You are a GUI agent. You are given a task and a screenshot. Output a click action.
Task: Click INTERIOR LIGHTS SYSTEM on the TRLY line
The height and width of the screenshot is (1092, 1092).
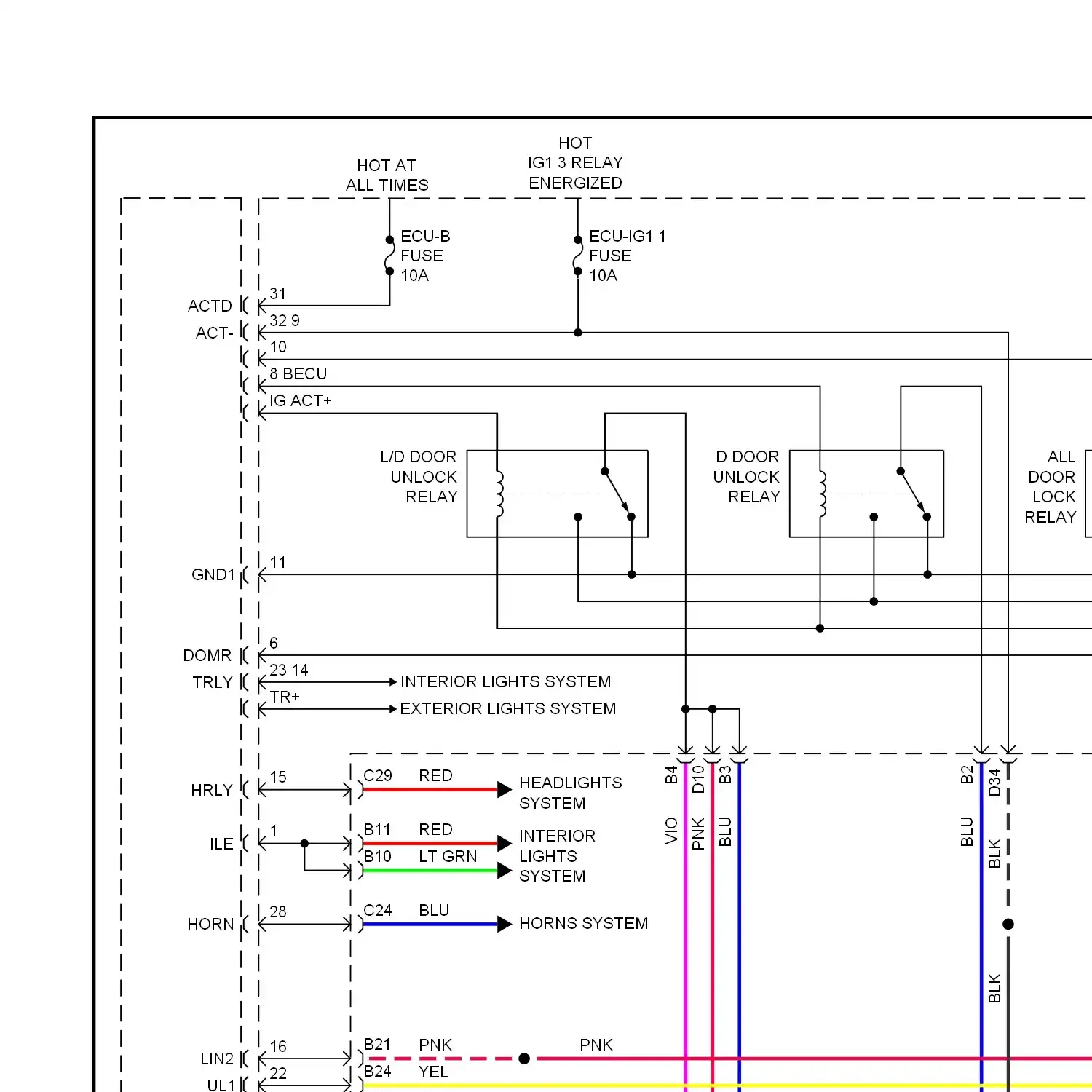[506, 682]
